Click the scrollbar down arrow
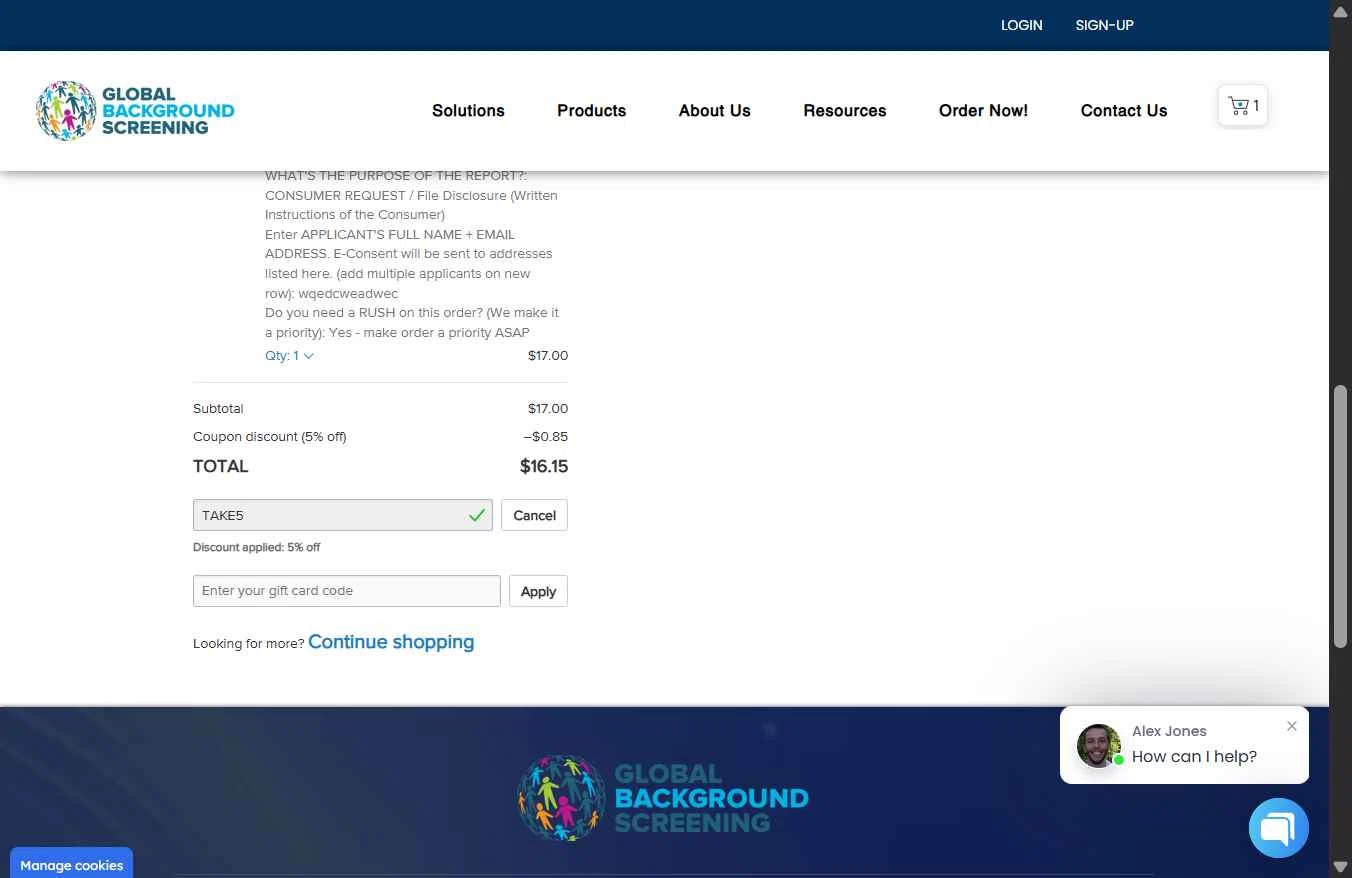The height and width of the screenshot is (878, 1352). (x=1341, y=867)
